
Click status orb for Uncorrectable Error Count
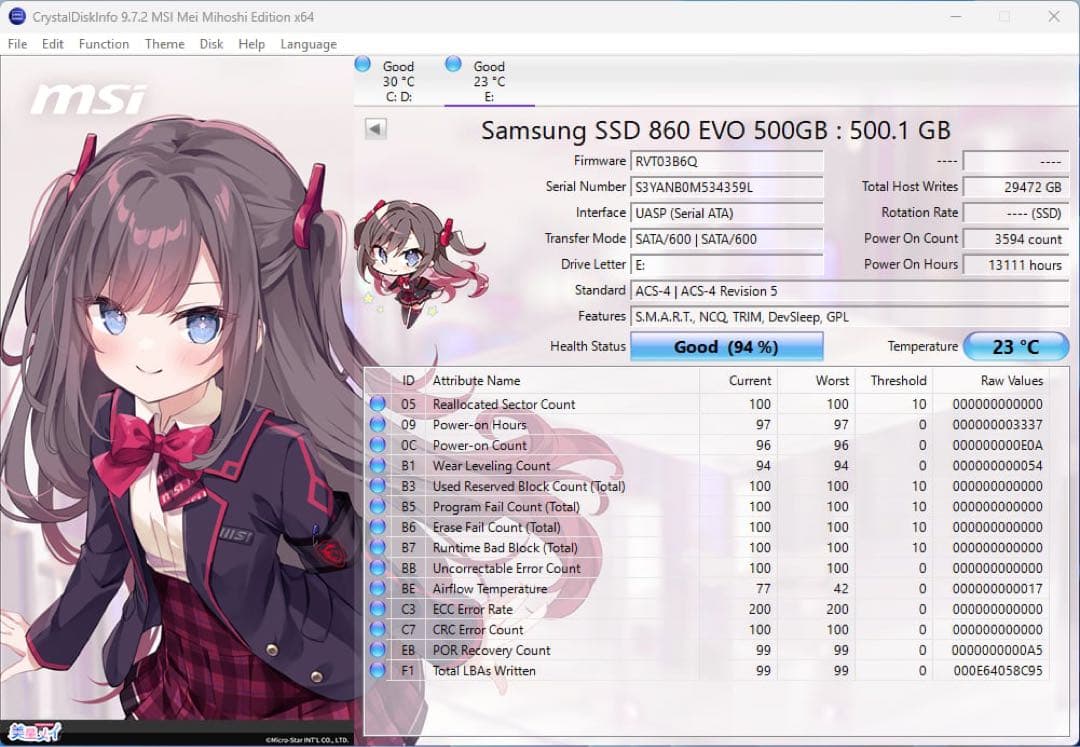pyautogui.click(x=377, y=568)
